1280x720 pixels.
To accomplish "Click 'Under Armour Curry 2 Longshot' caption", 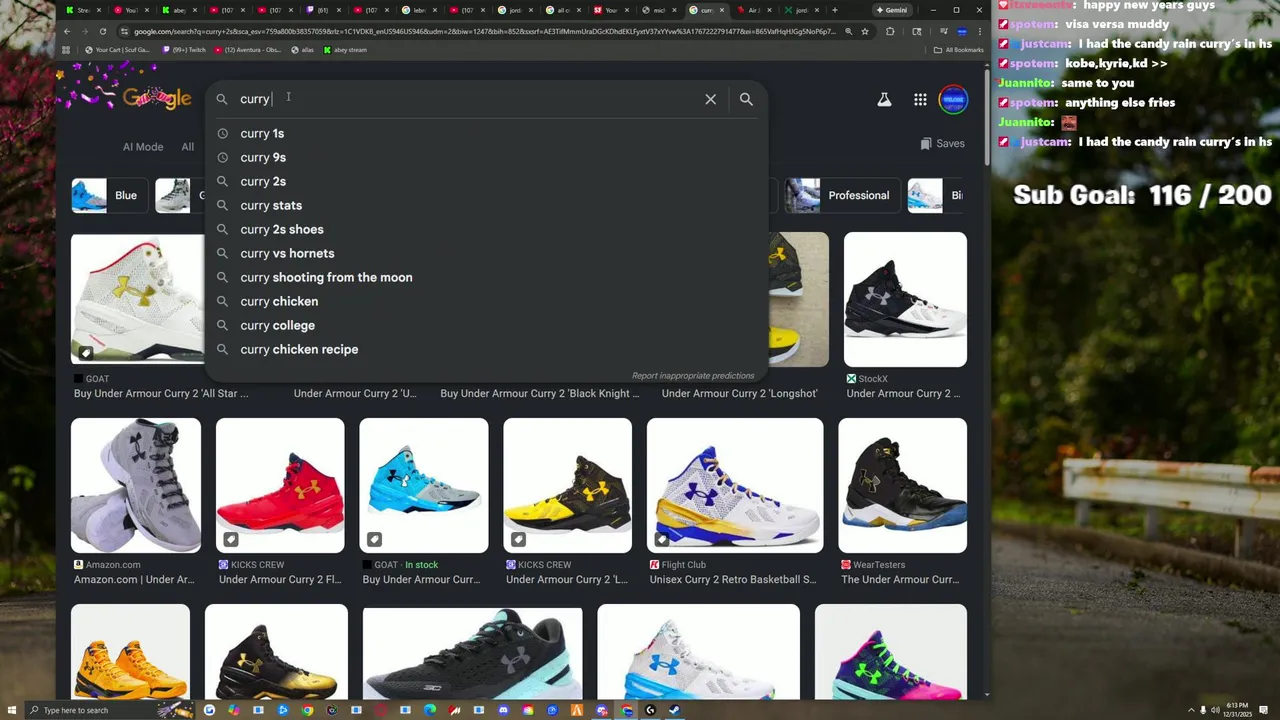I will 739,393.
